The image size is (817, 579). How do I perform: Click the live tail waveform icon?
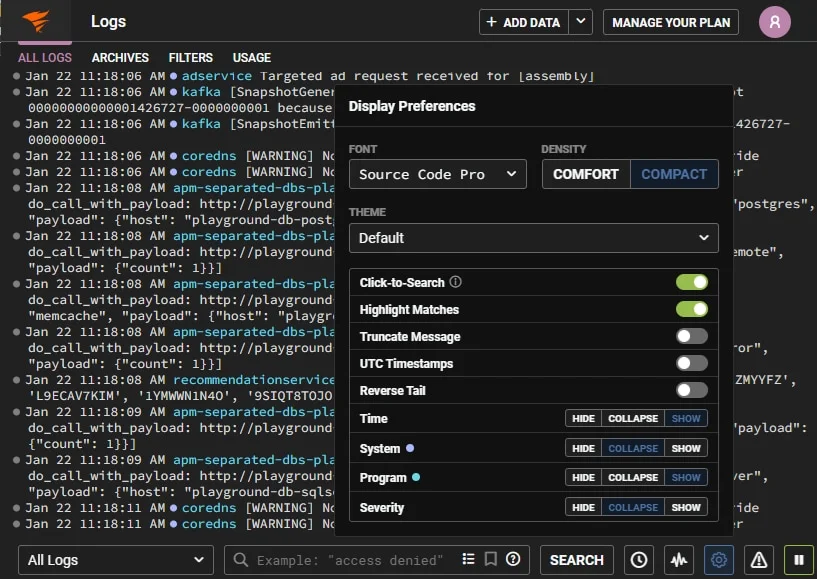coord(678,560)
